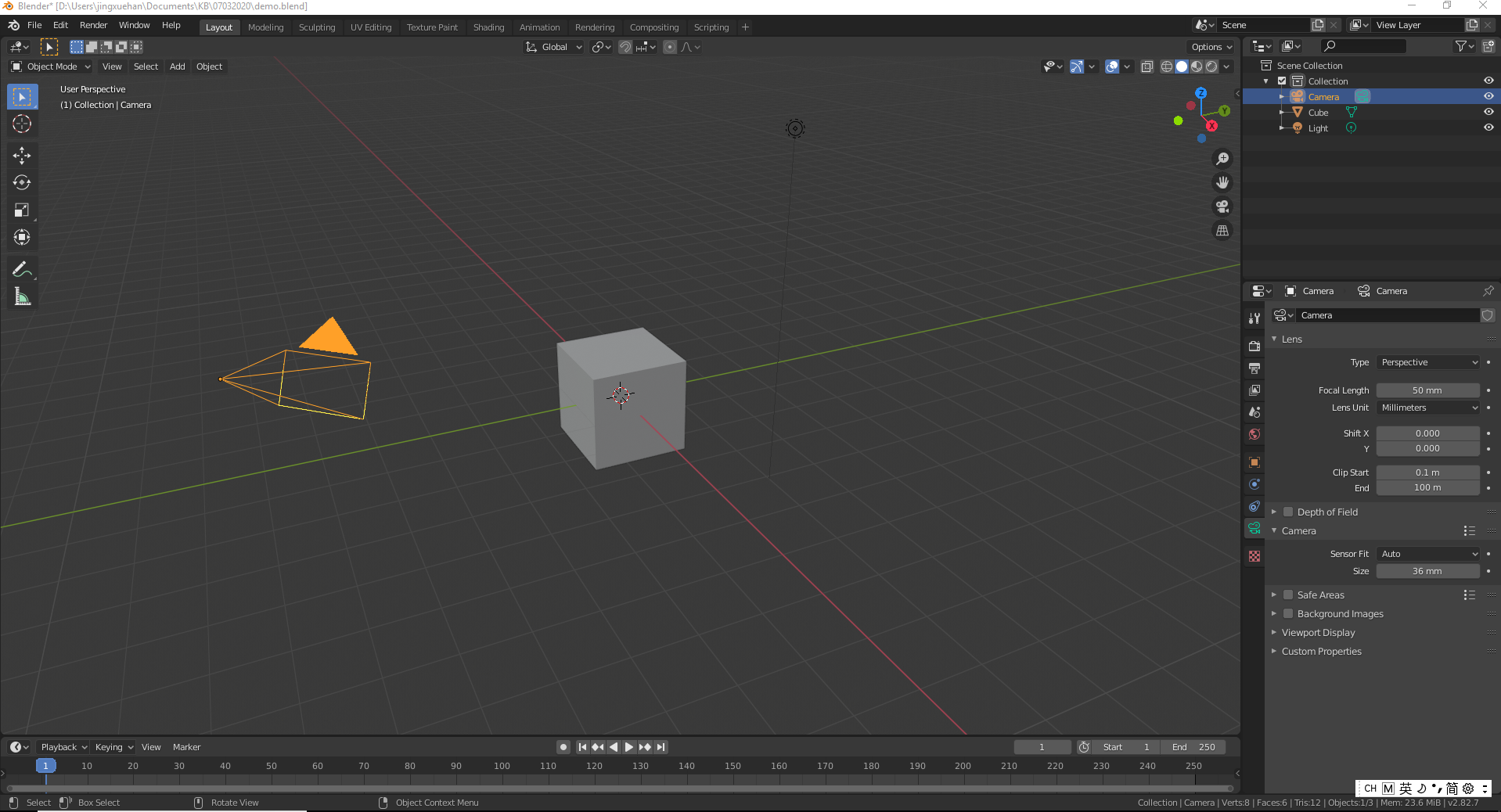Hide Light in the outliner

[1488, 128]
